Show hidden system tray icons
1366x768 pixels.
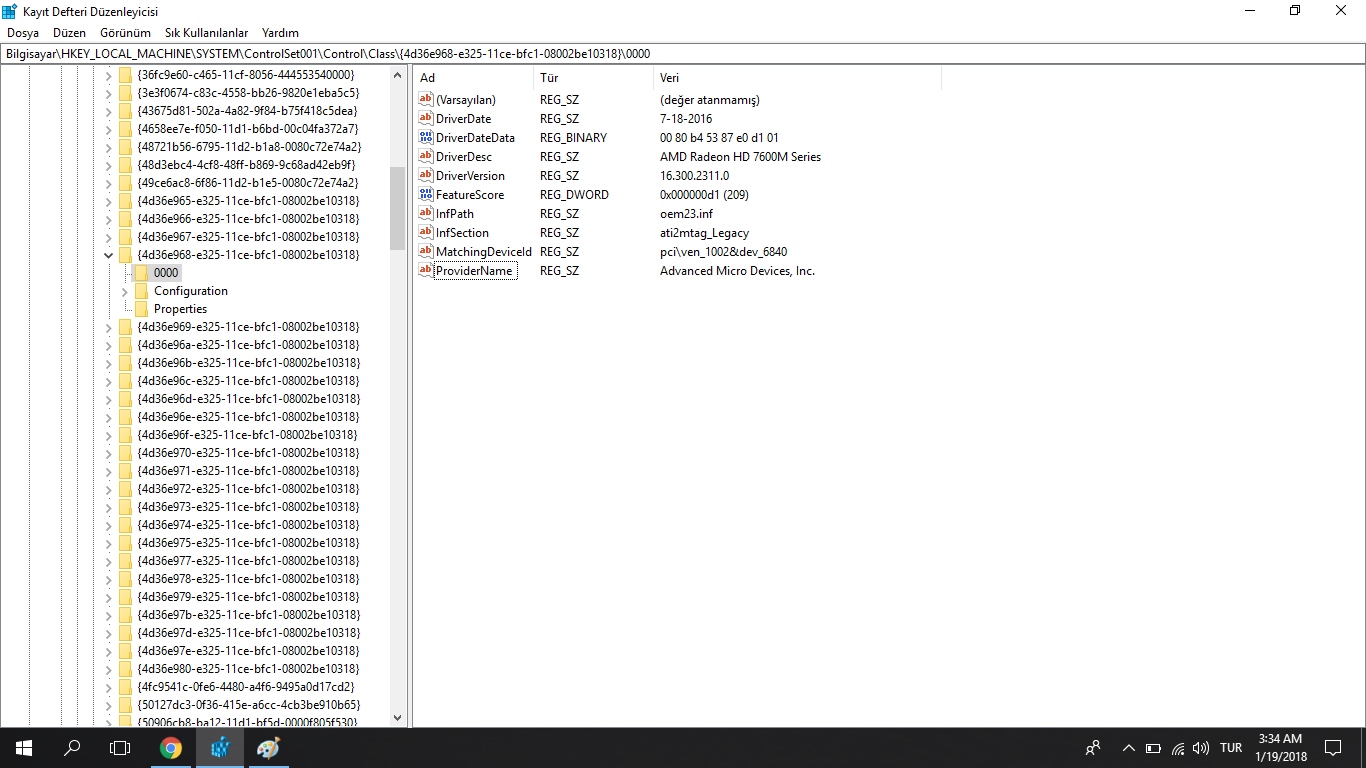pos(1128,748)
